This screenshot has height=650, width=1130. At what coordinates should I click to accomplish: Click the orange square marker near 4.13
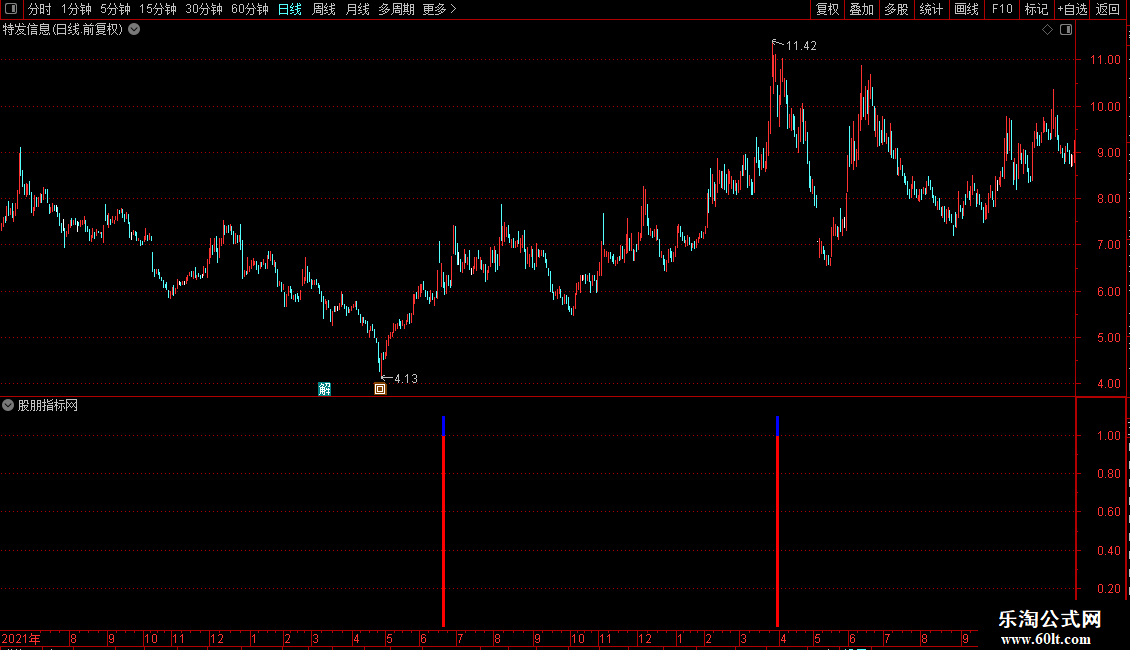tap(380, 389)
